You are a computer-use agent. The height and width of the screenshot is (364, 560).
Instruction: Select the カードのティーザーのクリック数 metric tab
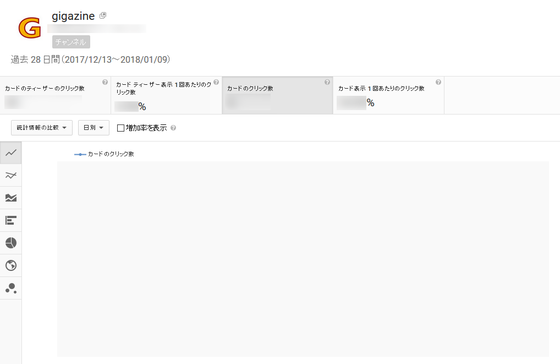[x=55, y=95]
